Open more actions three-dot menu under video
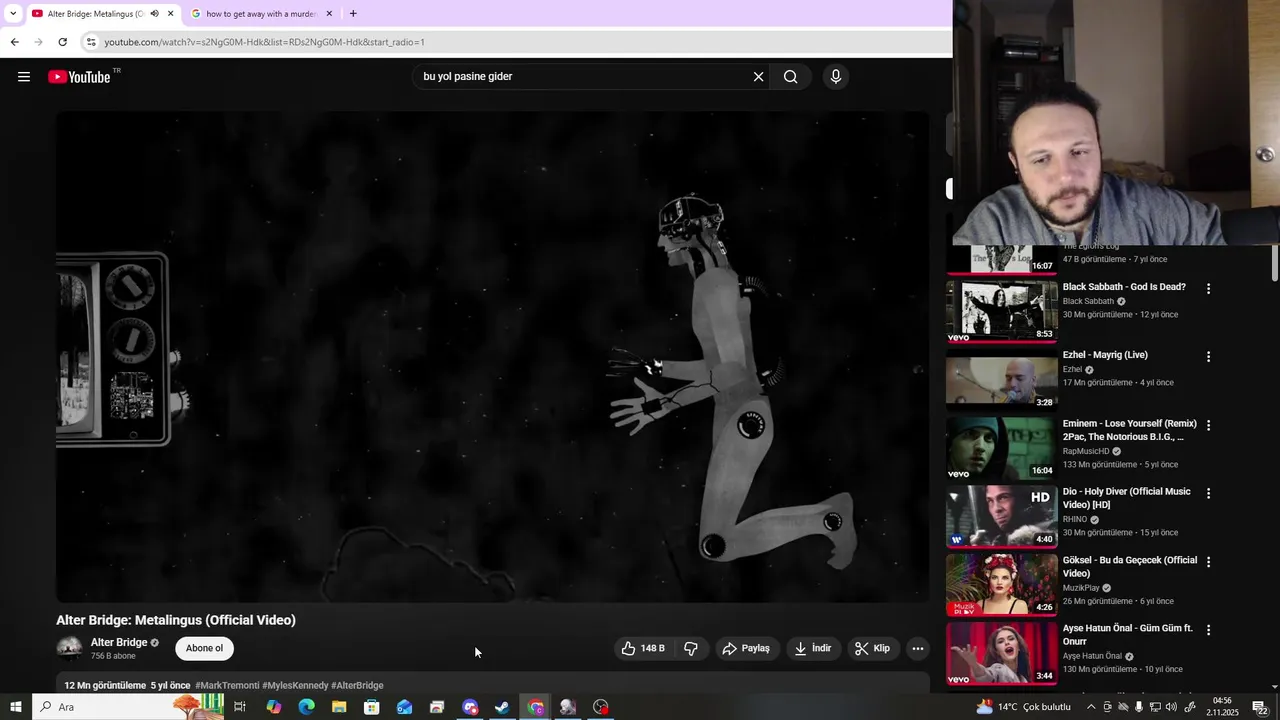This screenshot has height=720, width=1280. 917,648
